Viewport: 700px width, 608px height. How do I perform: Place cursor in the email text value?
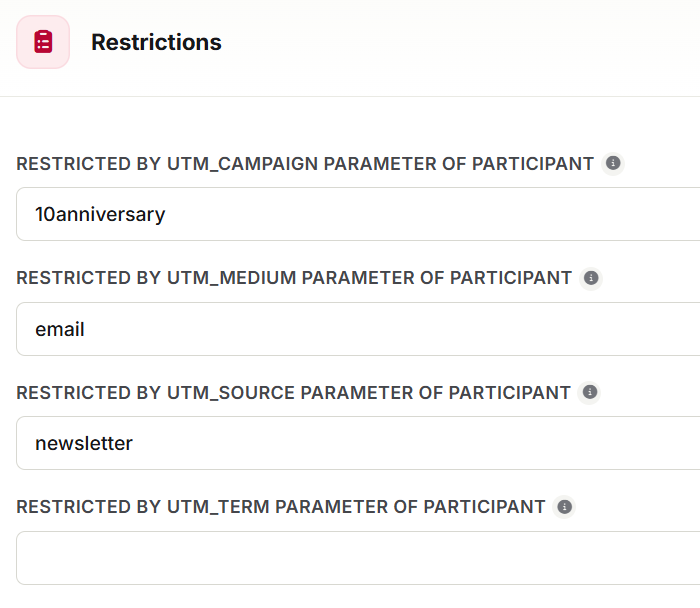tap(60, 329)
